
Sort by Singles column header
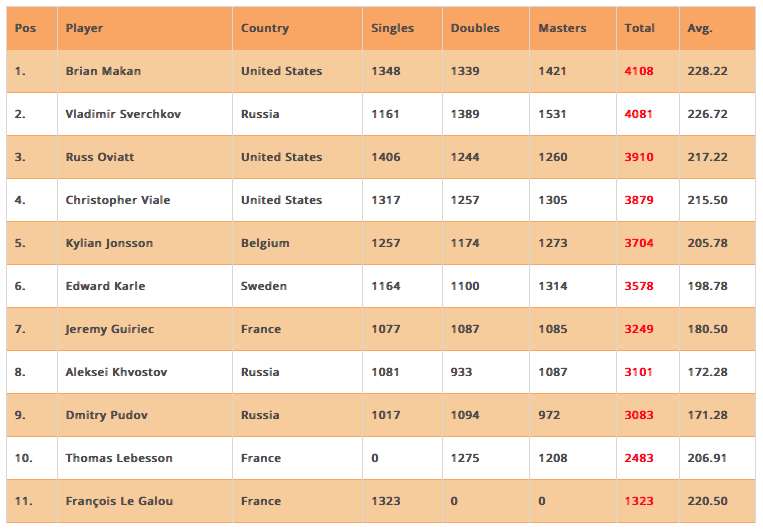(x=392, y=28)
